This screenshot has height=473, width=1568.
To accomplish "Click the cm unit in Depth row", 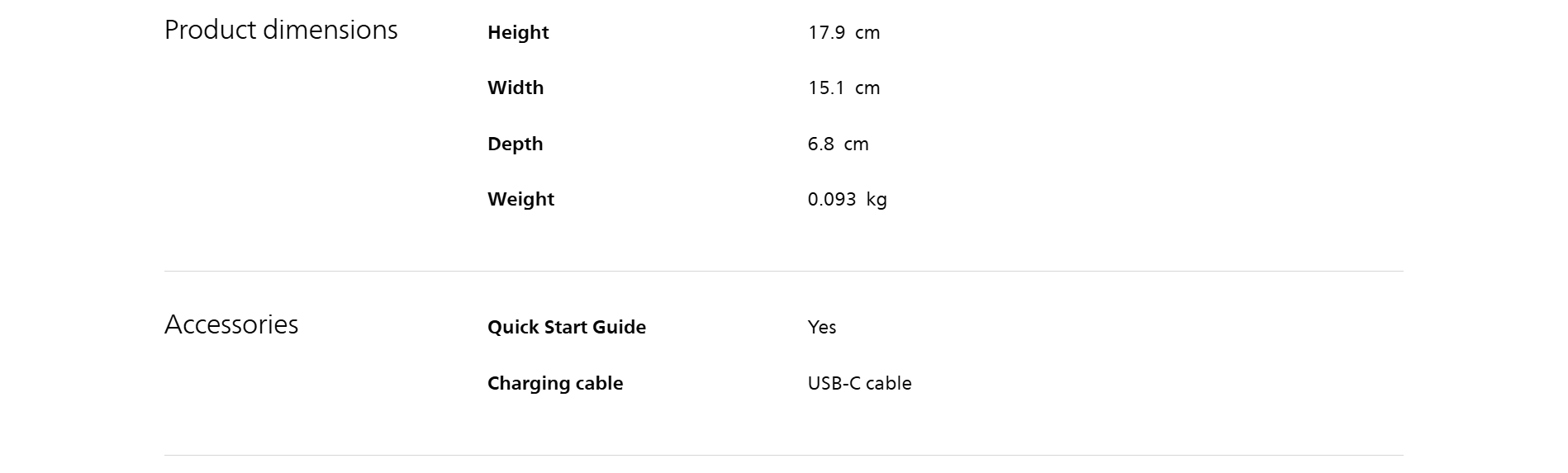I will (856, 144).
